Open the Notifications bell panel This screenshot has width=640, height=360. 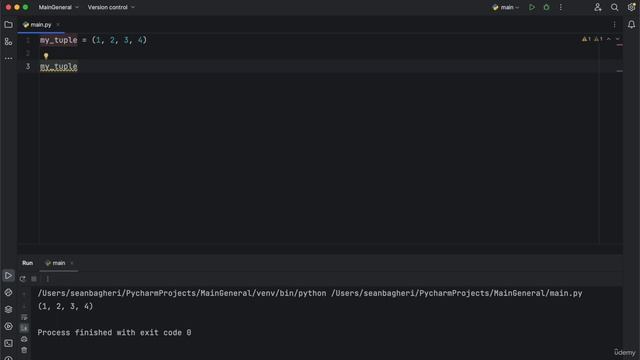631,24
